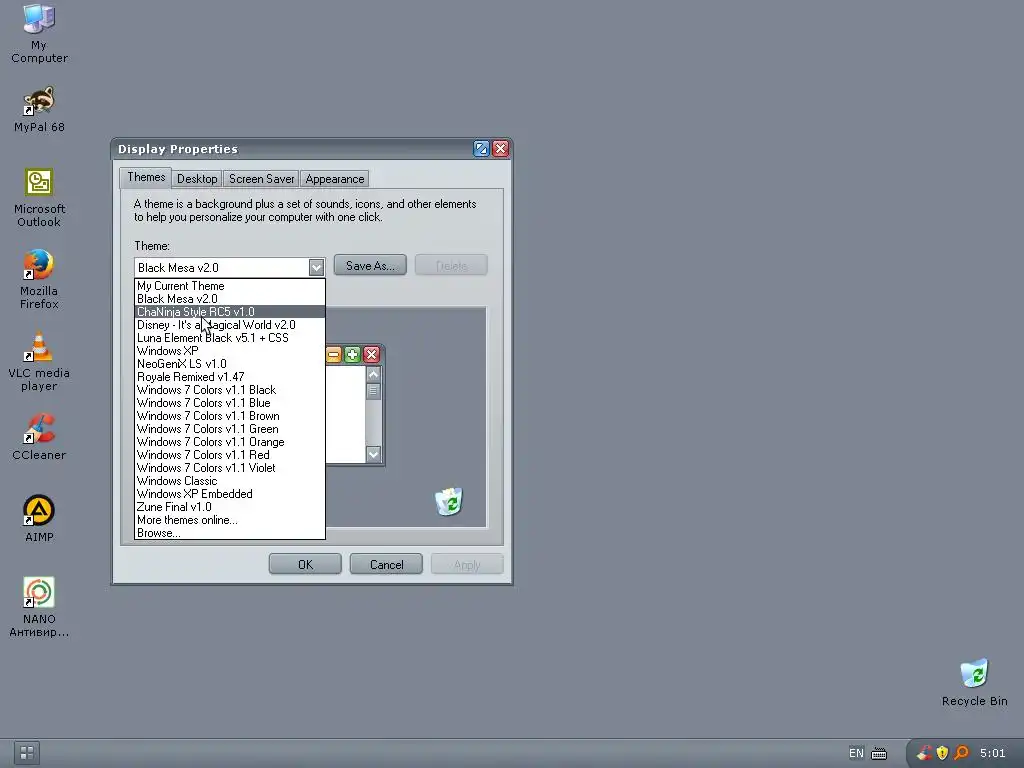This screenshot has height=768, width=1024.
Task: Click the 5:01 taskbar clock
Action: point(993,753)
